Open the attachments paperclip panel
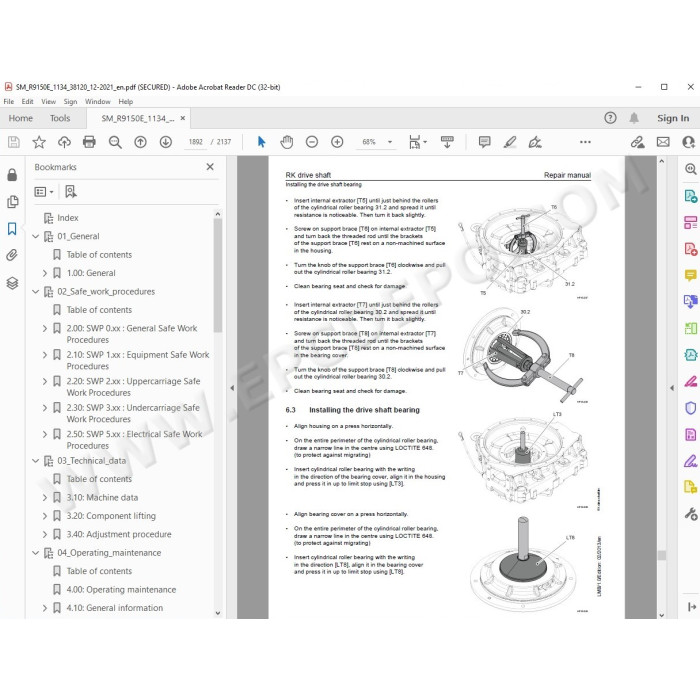 tap(12, 255)
